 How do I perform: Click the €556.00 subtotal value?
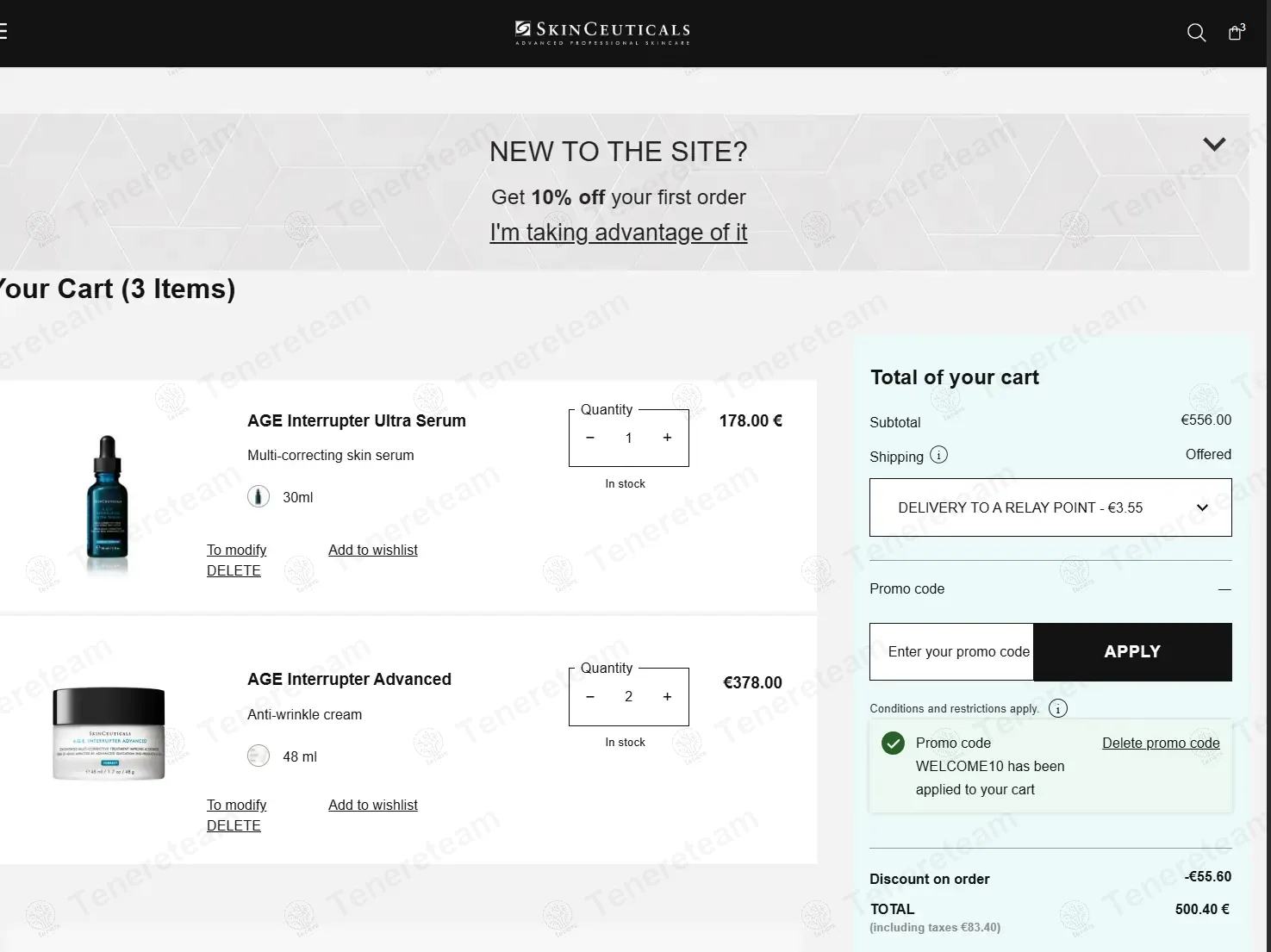coord(1206,420)
